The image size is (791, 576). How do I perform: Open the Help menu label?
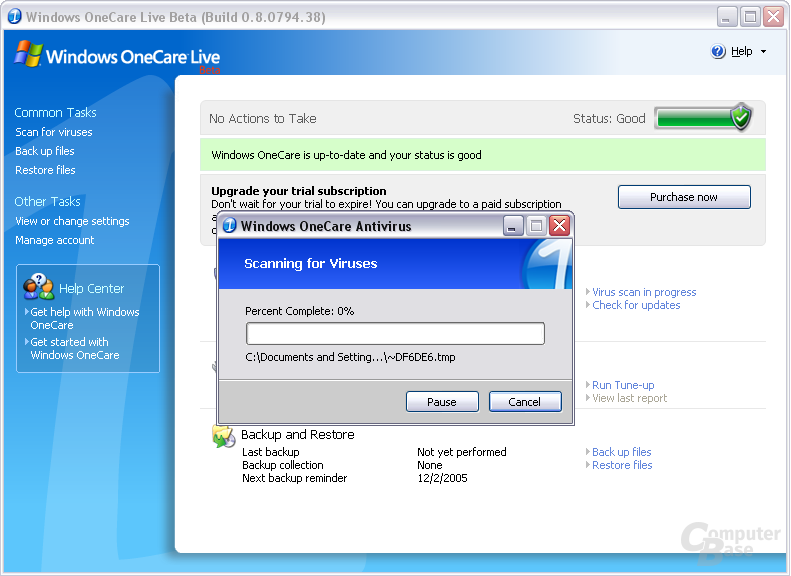tap(742, 51)
